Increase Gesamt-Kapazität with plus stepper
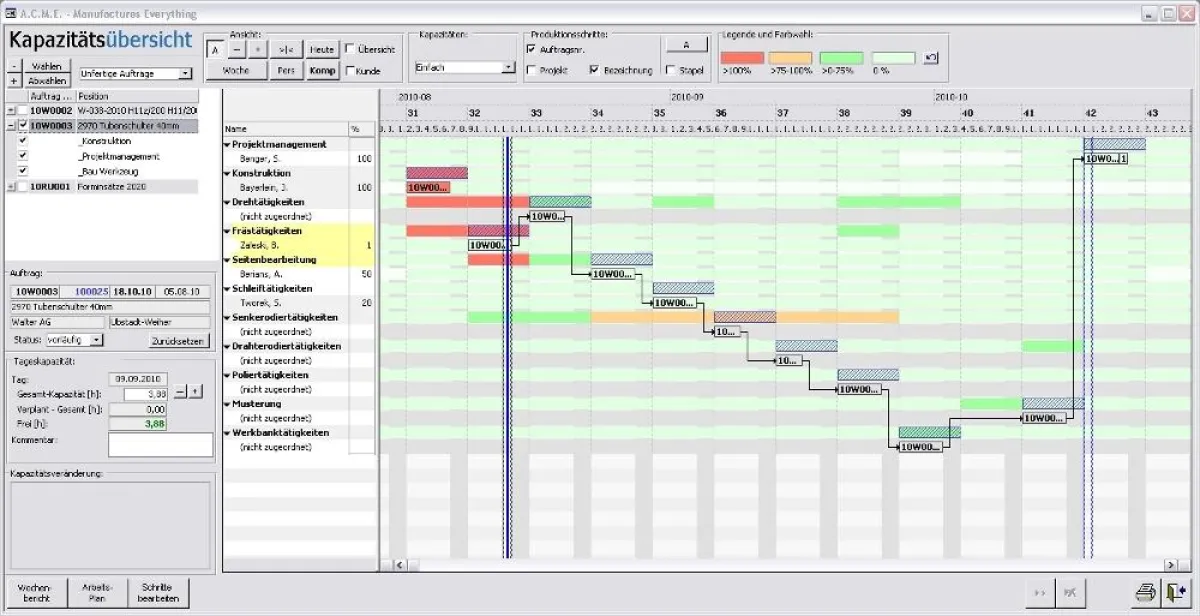1200x616 pixels. click(x=196, y=393)
